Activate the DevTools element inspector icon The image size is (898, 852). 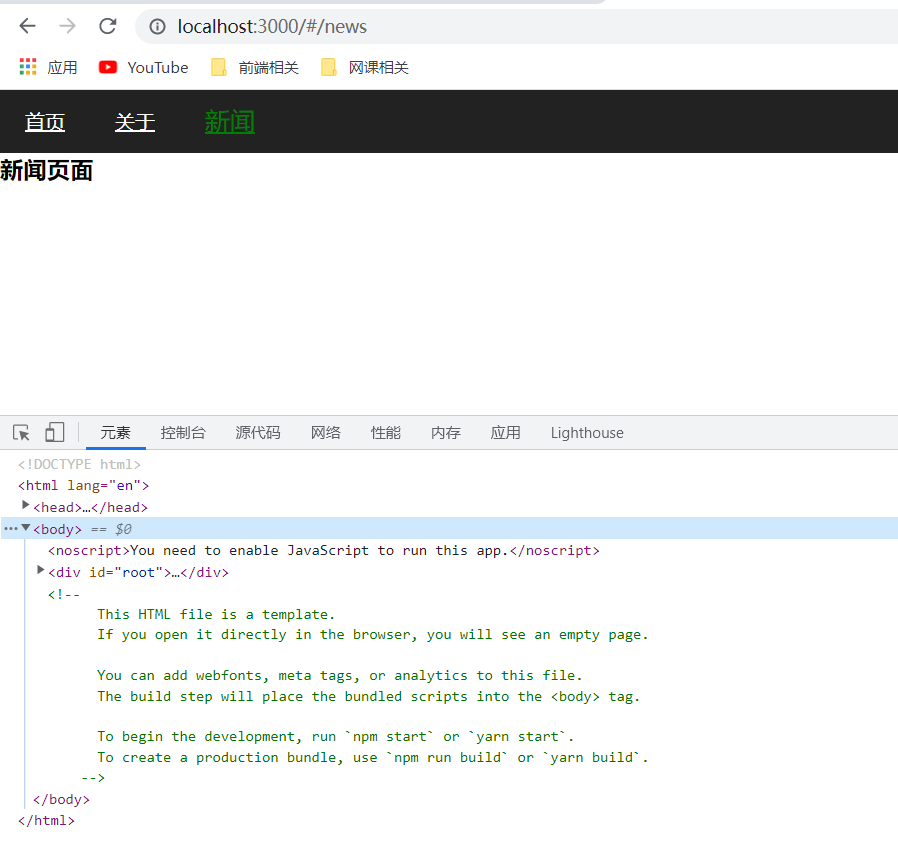click(21, 432)
